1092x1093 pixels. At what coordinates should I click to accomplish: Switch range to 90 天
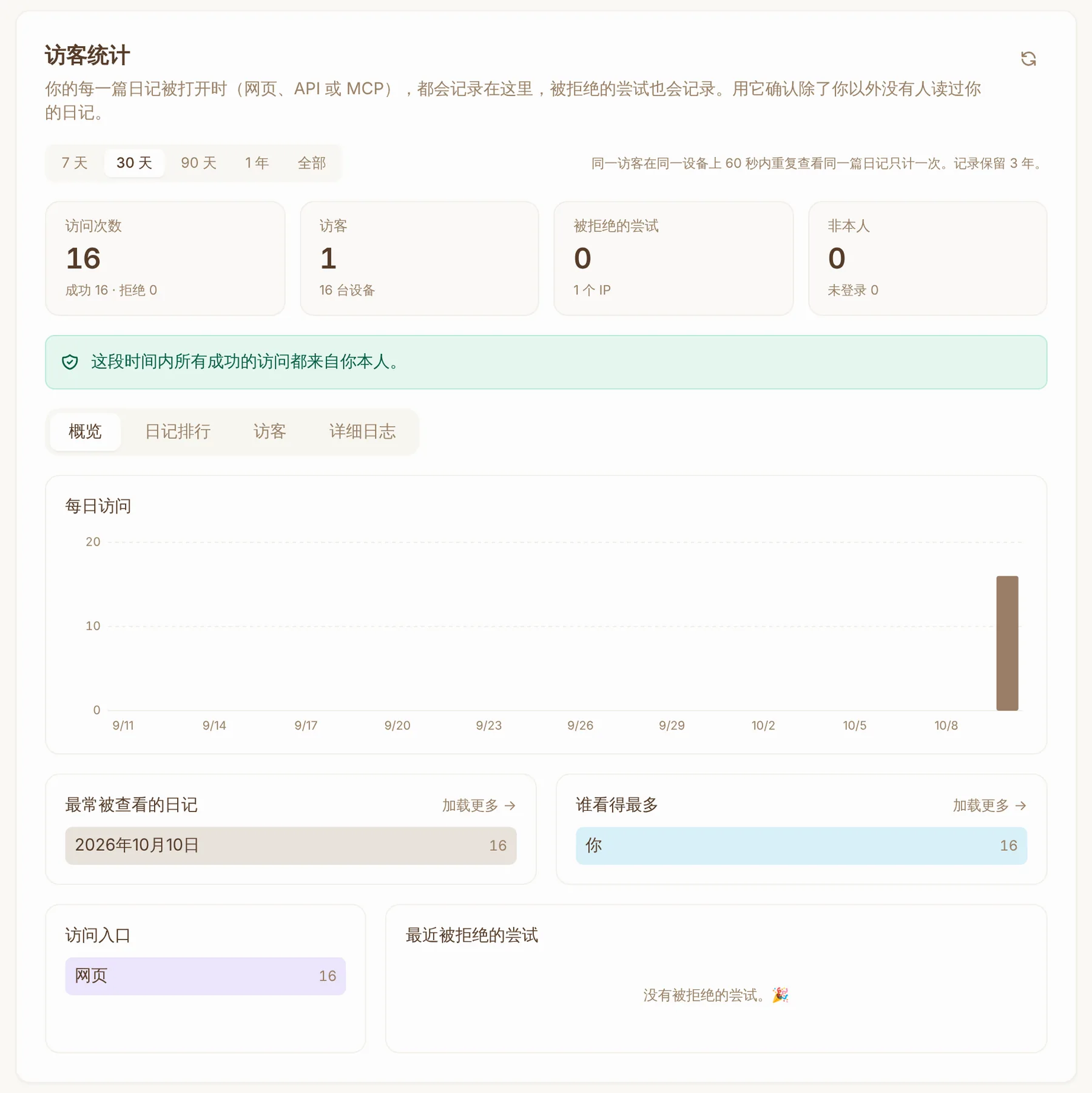tap(198, 163)
